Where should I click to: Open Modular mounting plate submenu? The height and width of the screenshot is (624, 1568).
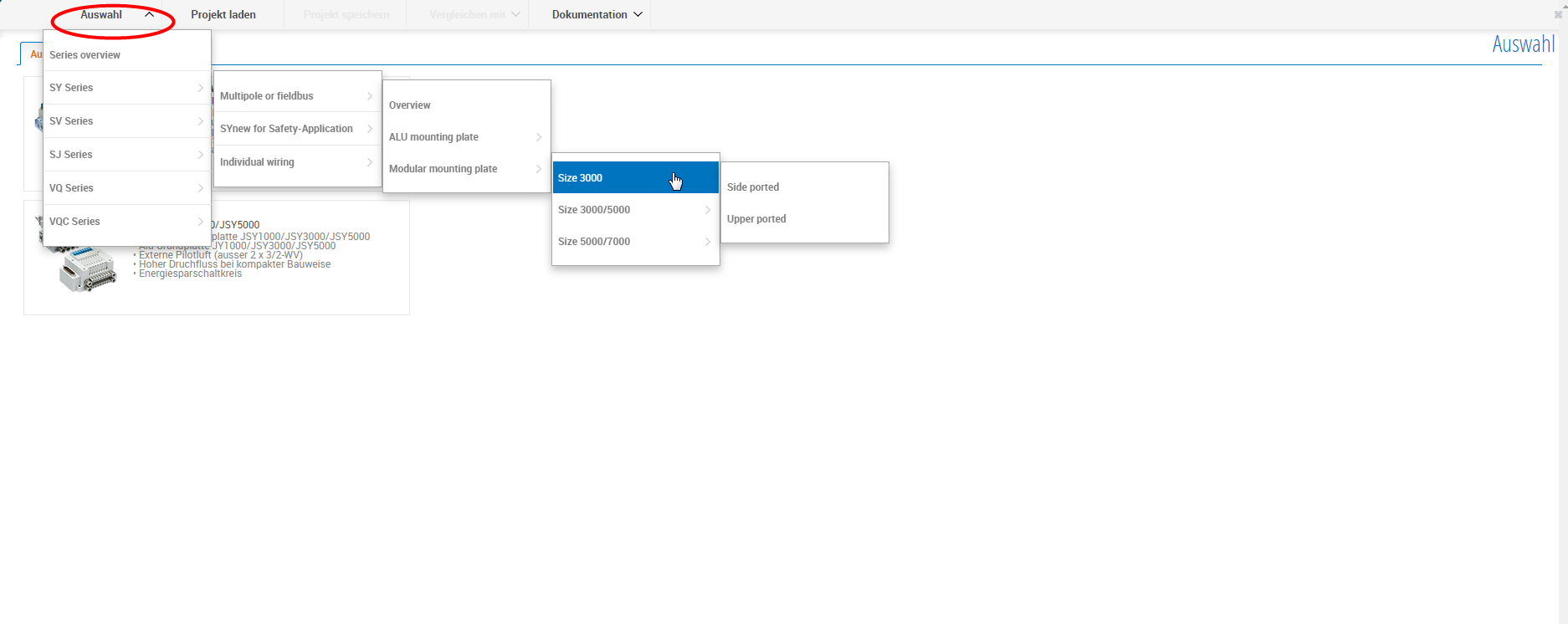pyautogui.click(x=467, y=169)
